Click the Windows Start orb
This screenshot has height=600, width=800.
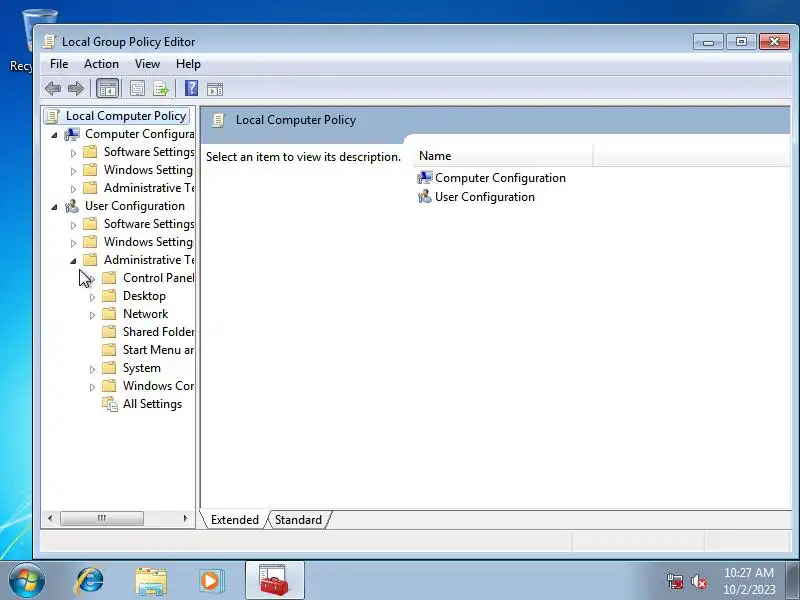pos(27,581)
